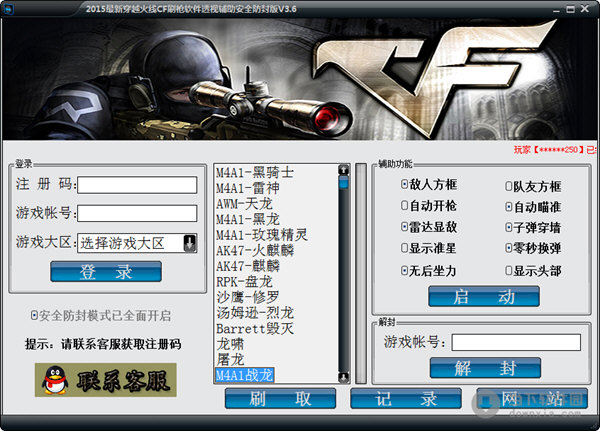600x431 pixels.
Task: Enable 自动开枪 checkbox
Action: click(x=404, y=206)
